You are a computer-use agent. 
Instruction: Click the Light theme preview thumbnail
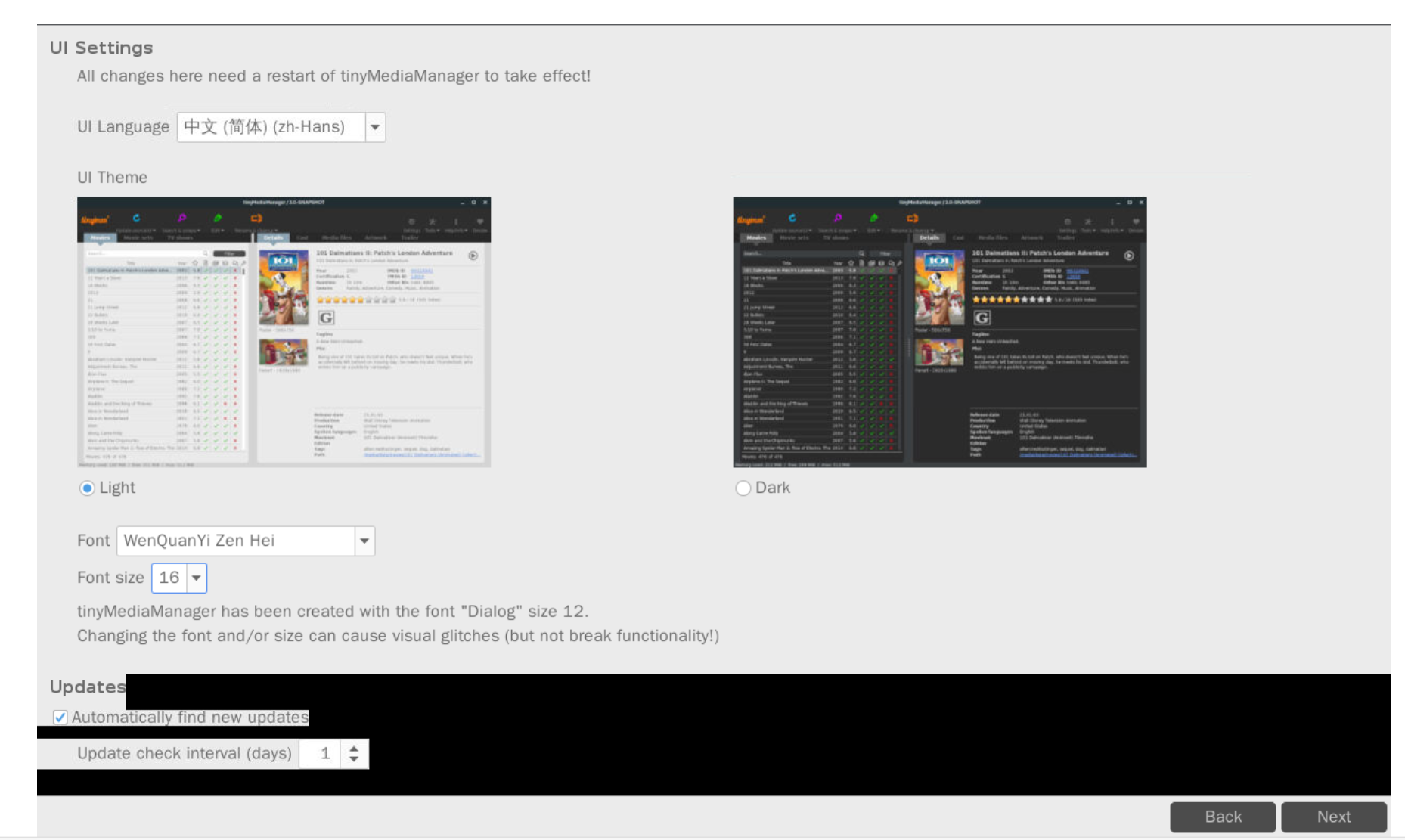click(x=284, y=332)
